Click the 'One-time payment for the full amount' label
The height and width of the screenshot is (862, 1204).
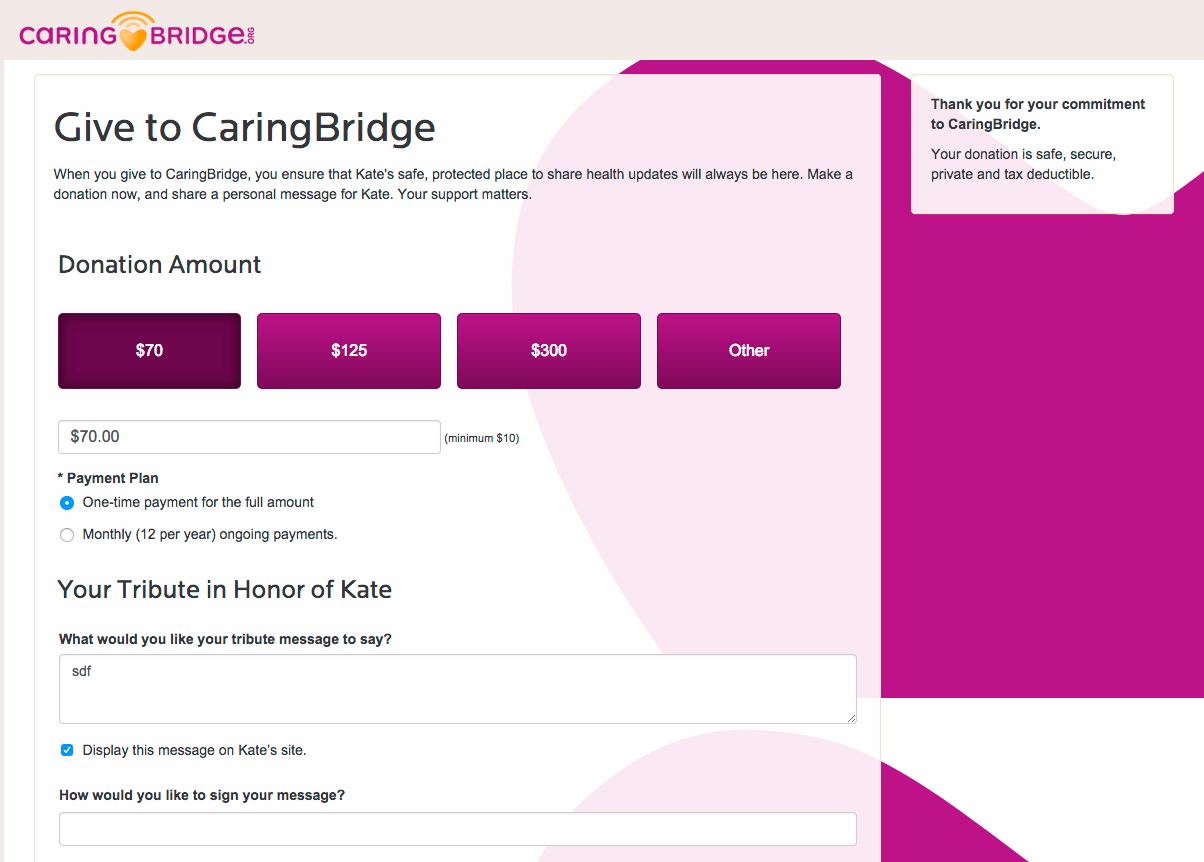tap(198, 502)
